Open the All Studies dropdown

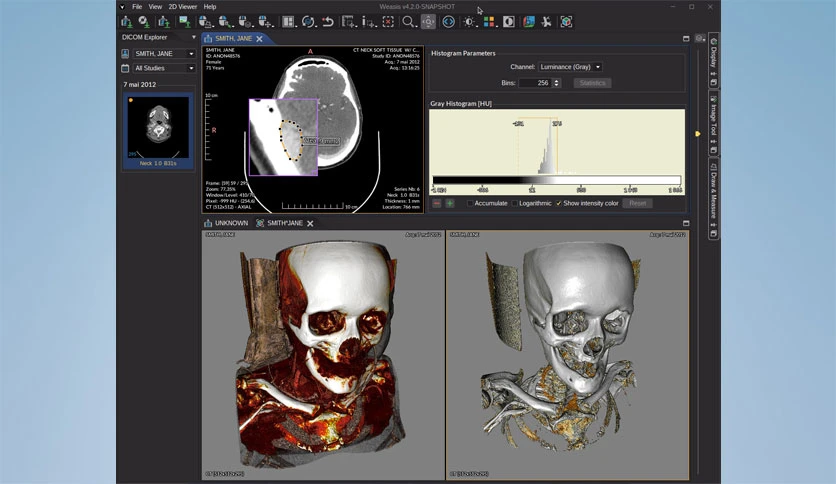tap(164, 68)
